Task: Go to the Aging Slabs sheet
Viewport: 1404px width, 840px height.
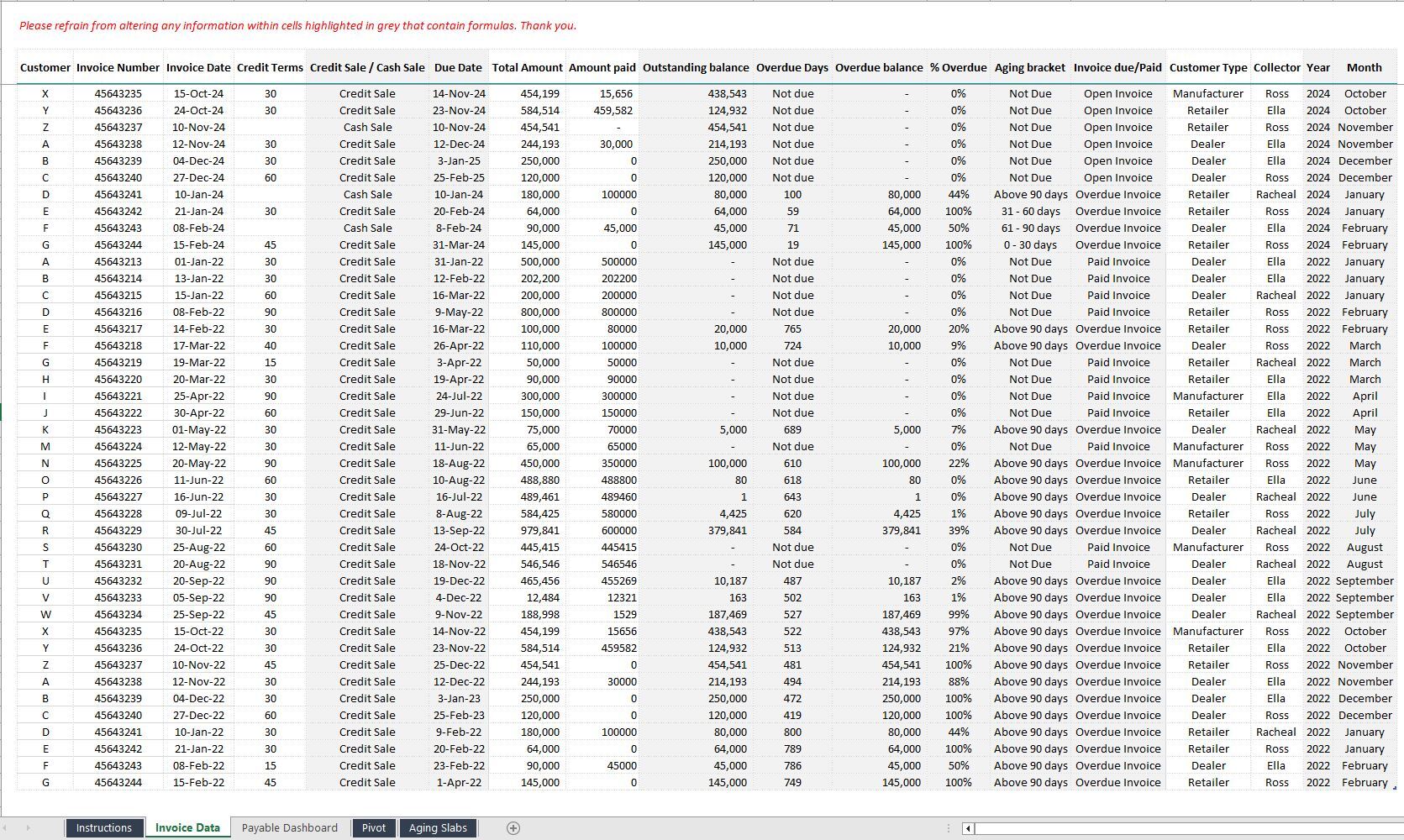Action: tap(438, 828)
